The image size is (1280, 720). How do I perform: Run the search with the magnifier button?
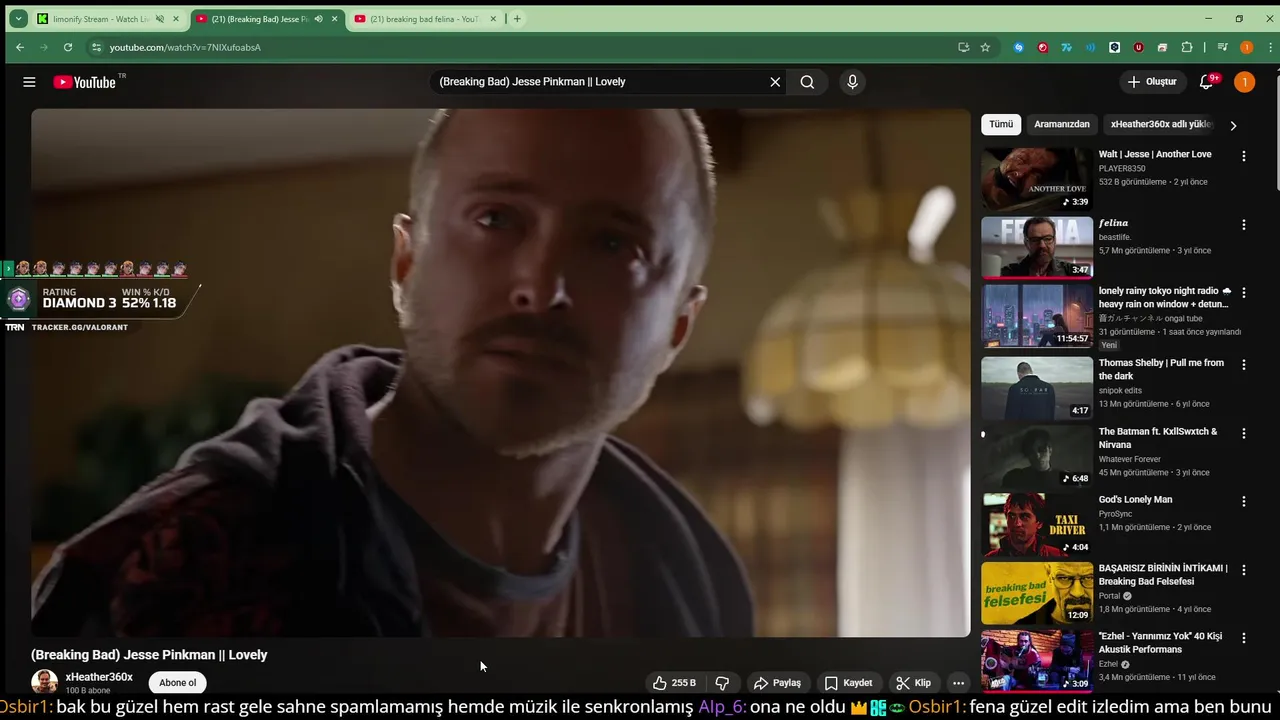807,82
